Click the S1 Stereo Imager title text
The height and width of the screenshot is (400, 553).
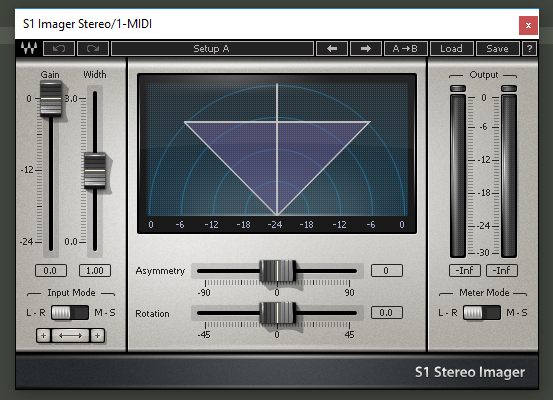(x=470, y=372)
